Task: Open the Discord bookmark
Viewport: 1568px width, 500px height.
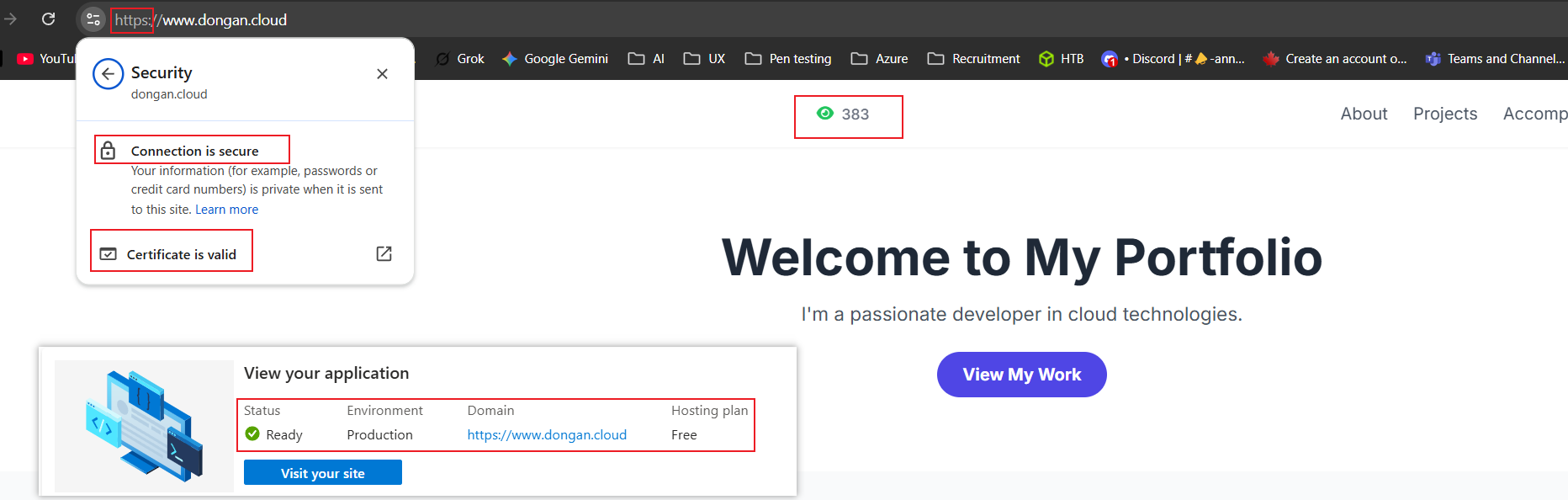Action: 1173,59
